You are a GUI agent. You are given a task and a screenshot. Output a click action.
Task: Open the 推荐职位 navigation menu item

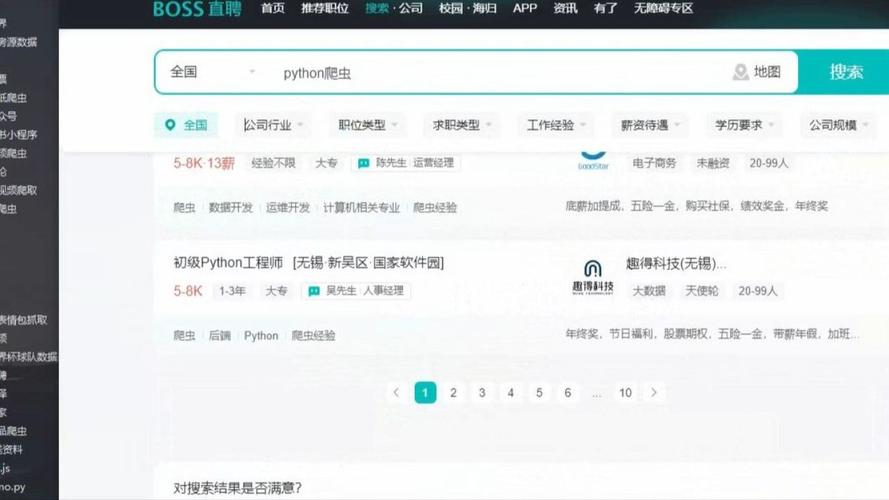325,8
